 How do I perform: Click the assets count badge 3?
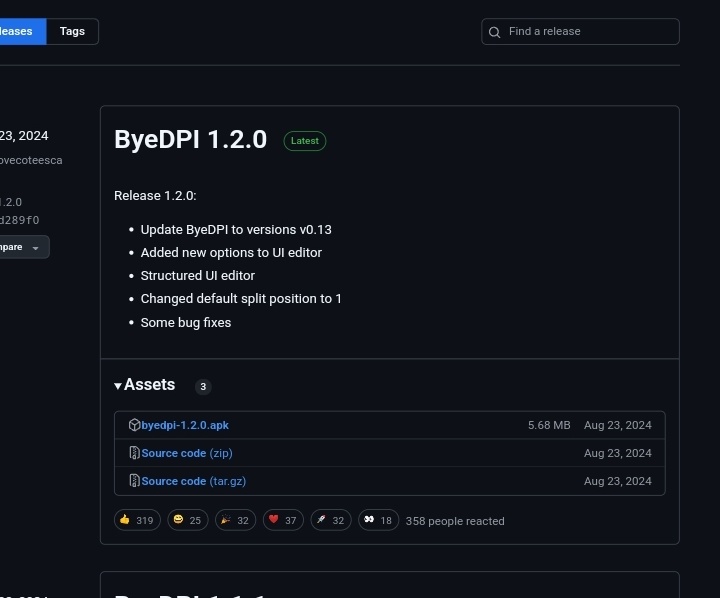203,387
